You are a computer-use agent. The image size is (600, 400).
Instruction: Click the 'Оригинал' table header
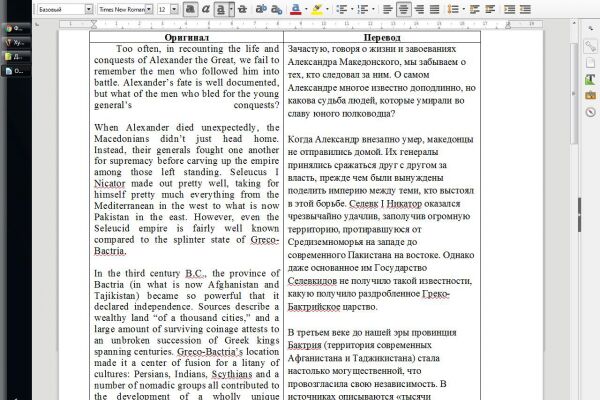click(187, 38)
